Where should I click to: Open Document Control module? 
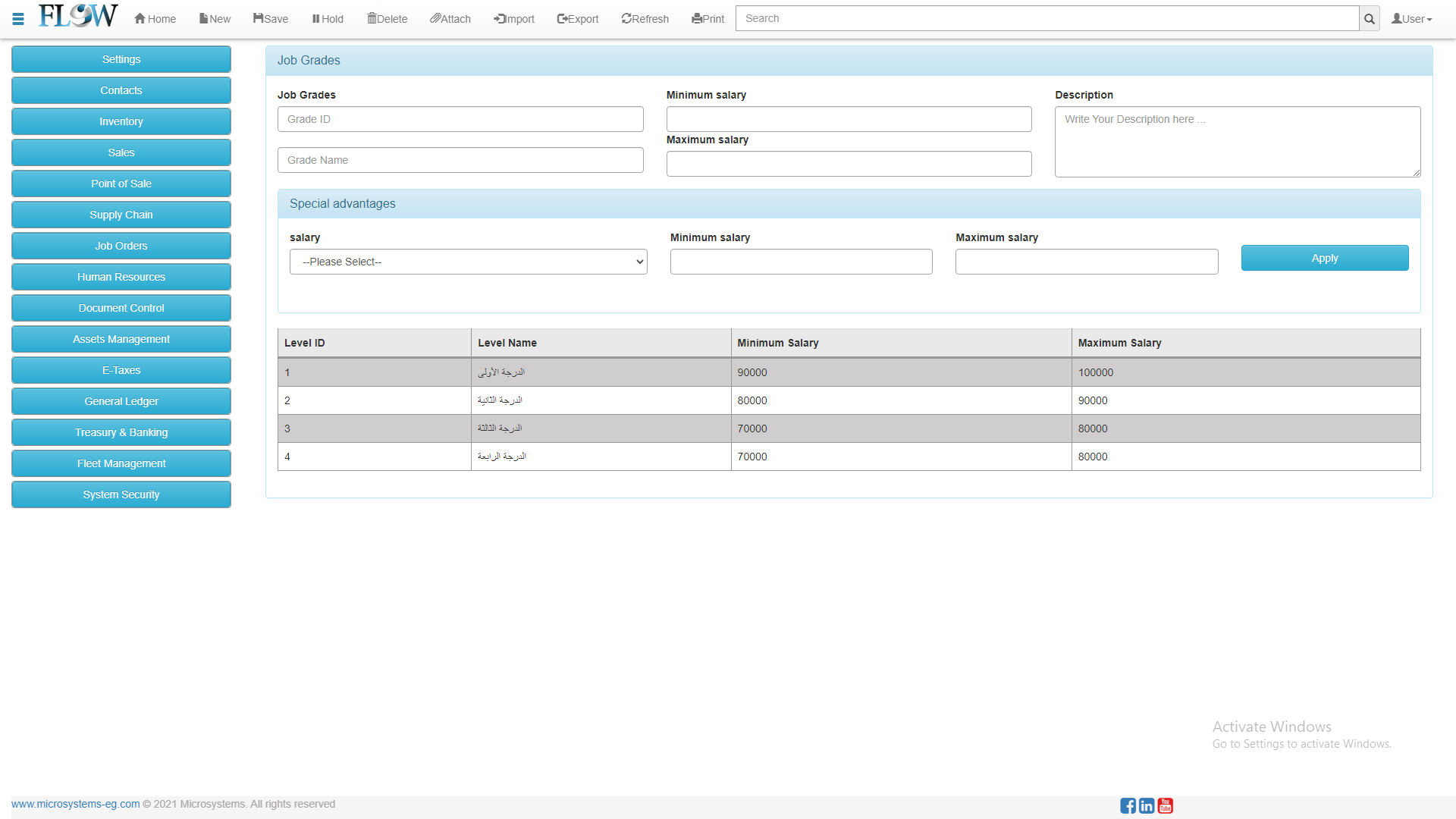point(121,308)
